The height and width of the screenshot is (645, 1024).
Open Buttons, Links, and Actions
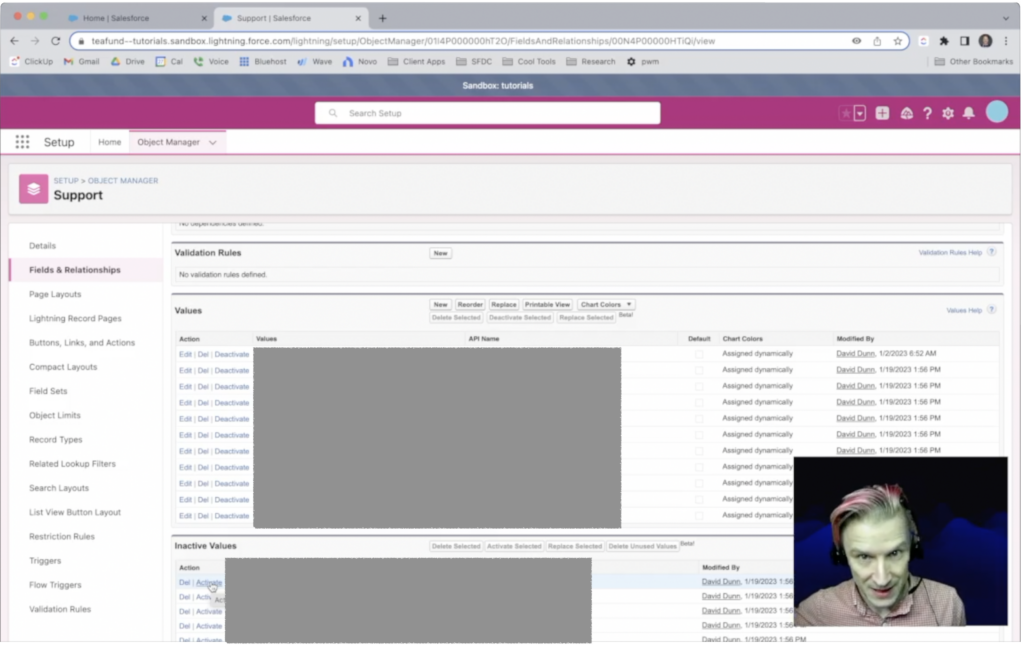82,343
